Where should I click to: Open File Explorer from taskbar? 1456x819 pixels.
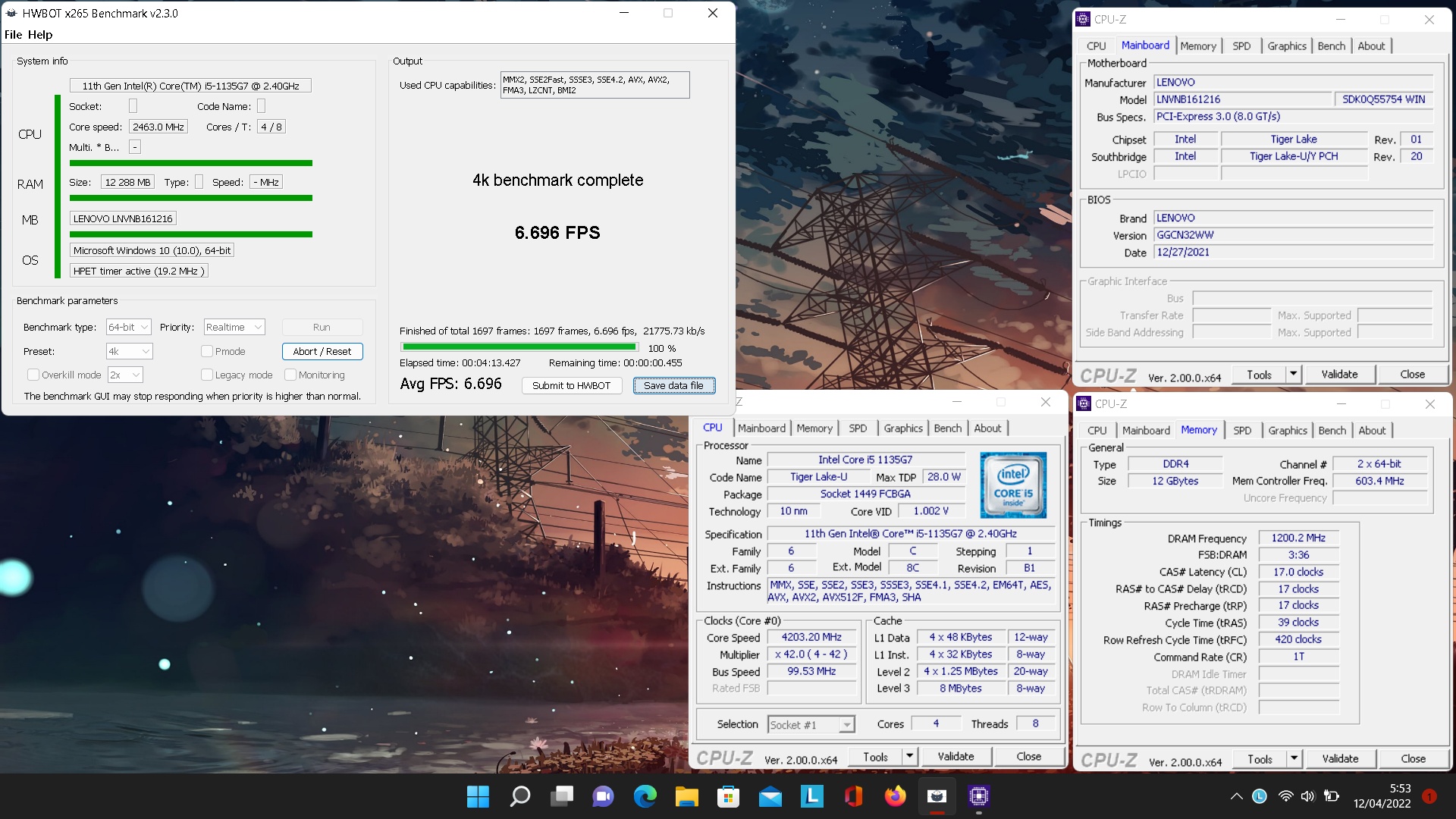tap(687, 796)
